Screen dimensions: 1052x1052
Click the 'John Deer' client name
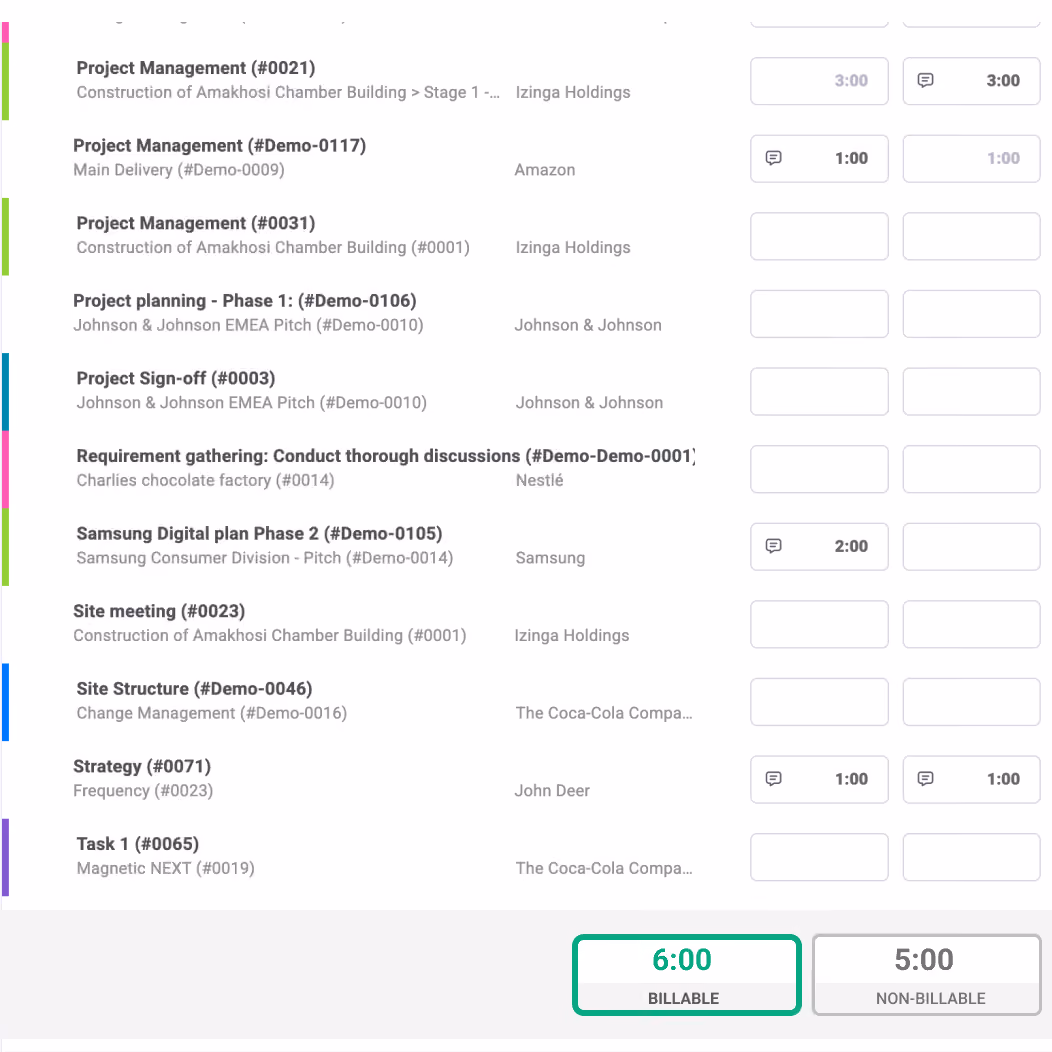click(552, 791)
